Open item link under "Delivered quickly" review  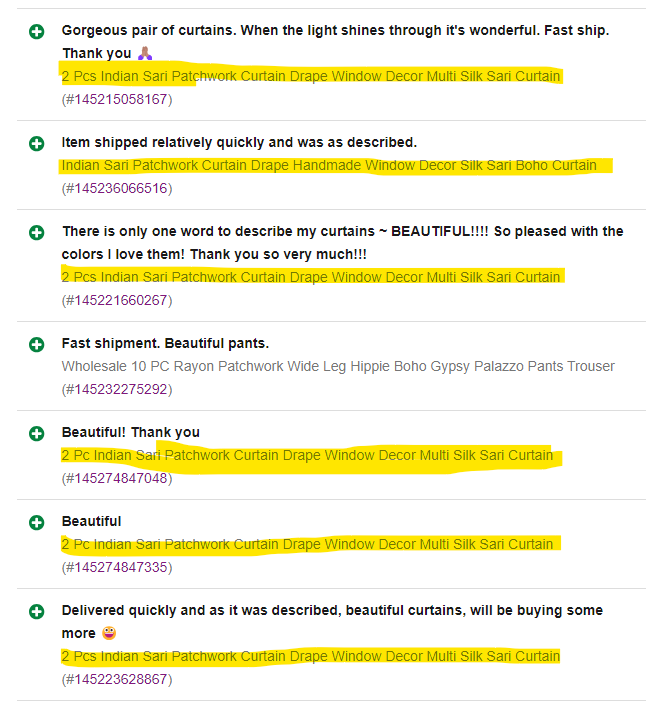pos(310,656)
